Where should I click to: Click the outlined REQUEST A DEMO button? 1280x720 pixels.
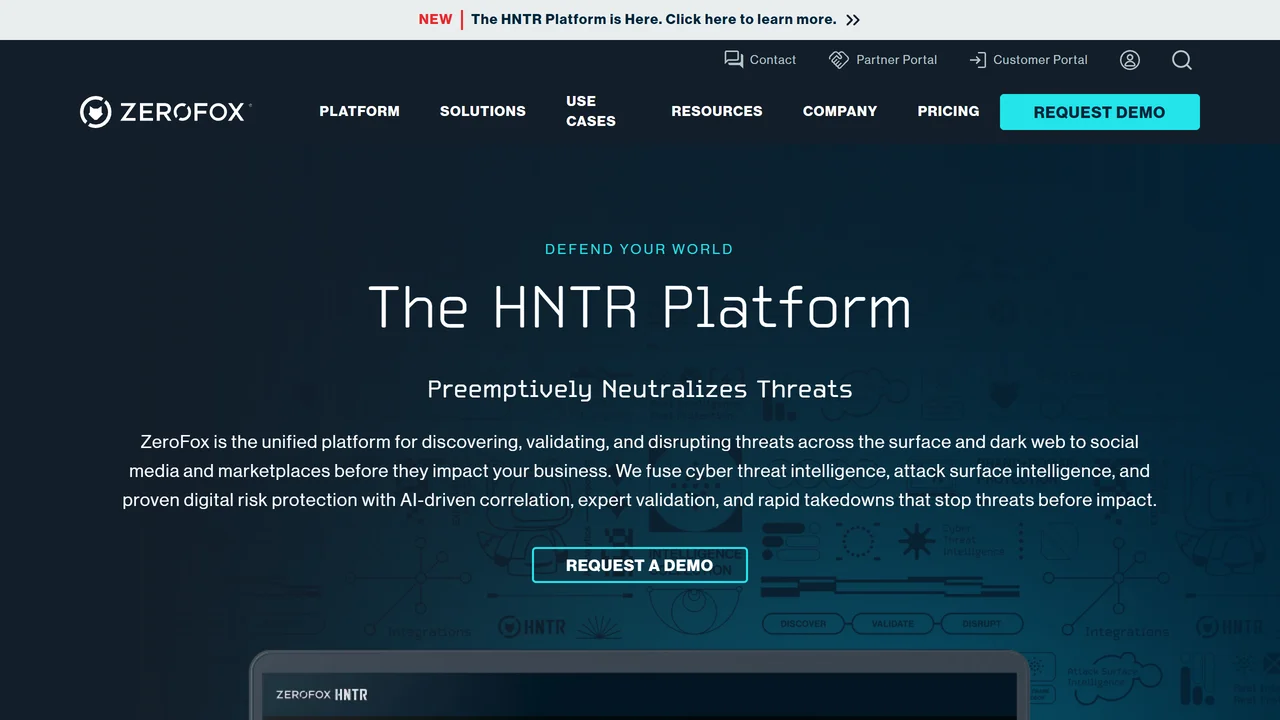coord(640,565)
